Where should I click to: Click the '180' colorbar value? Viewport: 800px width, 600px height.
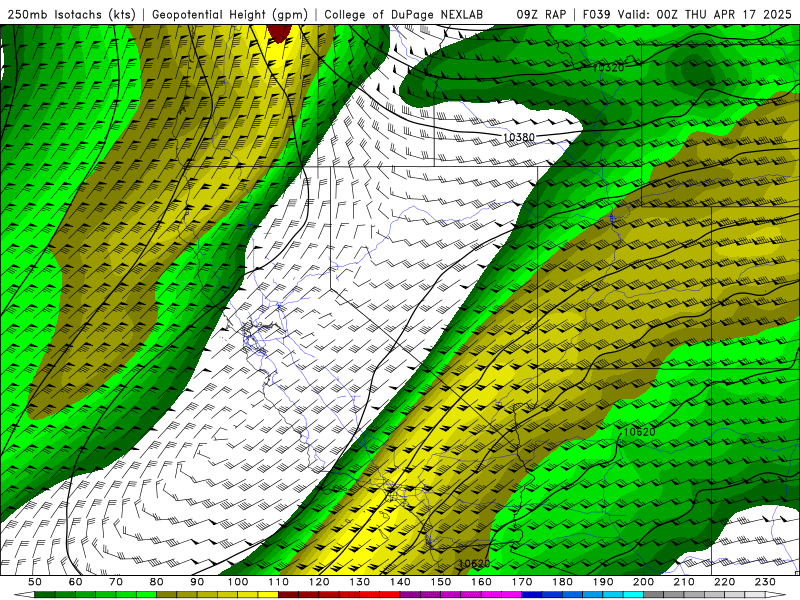(562, 582)
